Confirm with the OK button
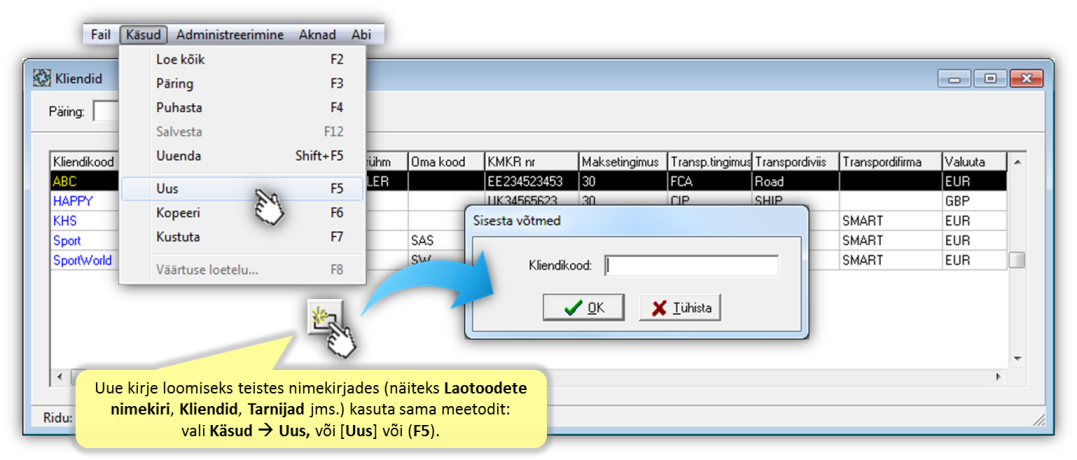This screenshot has height=460, width=1077. coord(583,308)
